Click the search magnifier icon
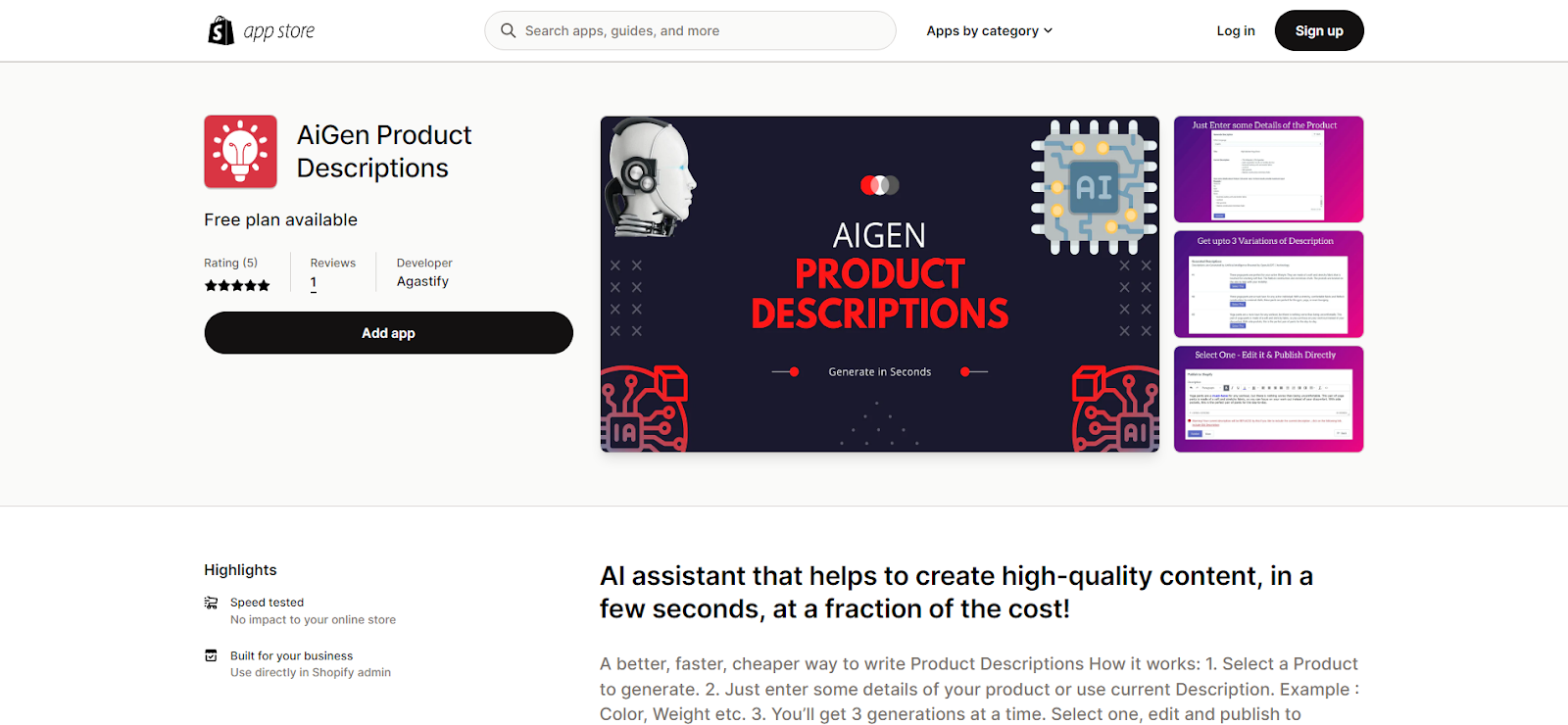Viewport: 1568px width, 725px height. 508,30
